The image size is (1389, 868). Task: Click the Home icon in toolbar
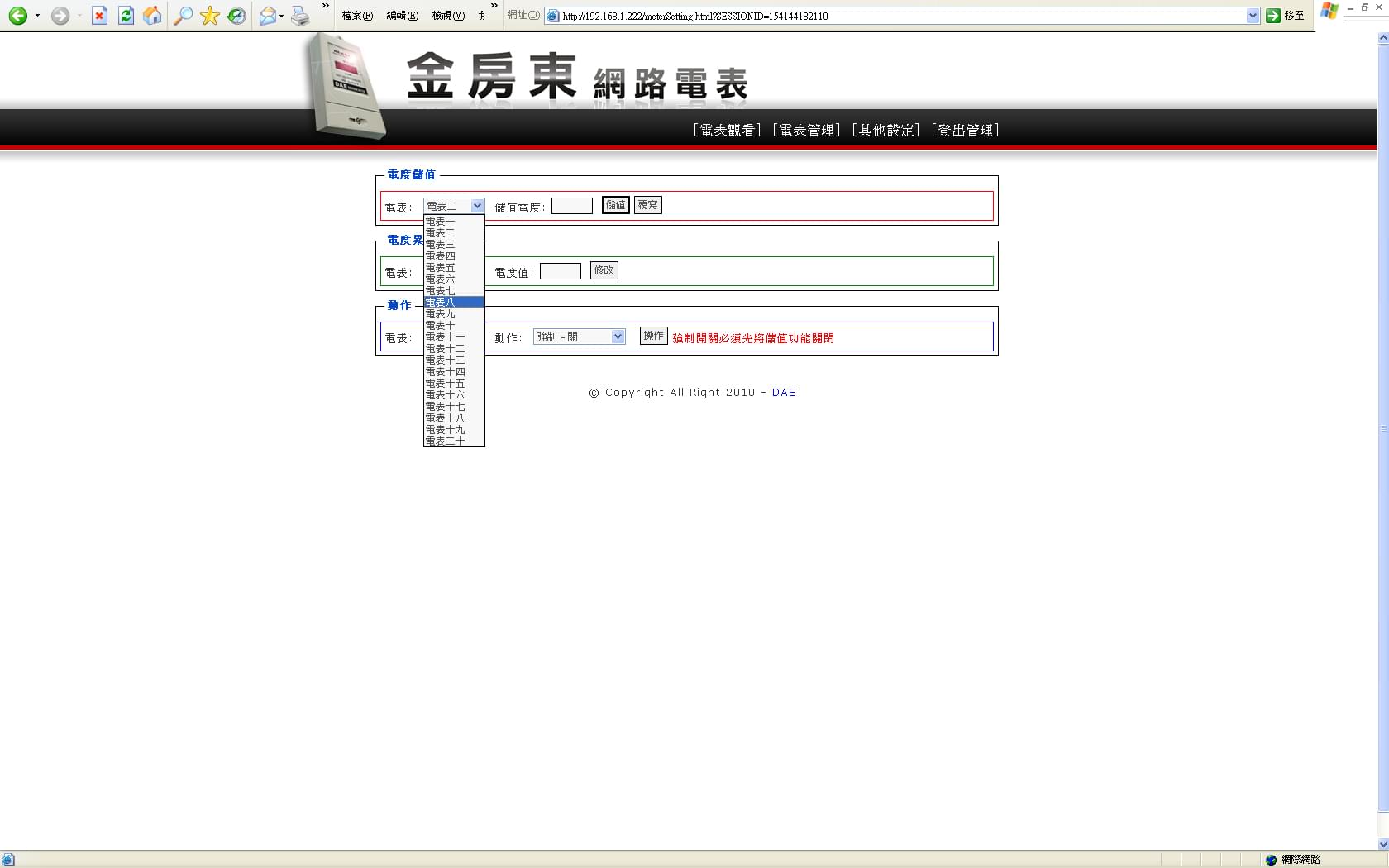[152, 16]
